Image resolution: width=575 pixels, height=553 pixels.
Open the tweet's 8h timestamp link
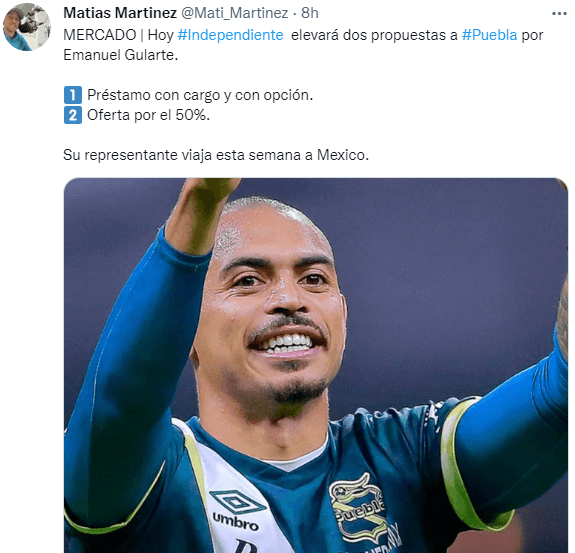(310, 13)
